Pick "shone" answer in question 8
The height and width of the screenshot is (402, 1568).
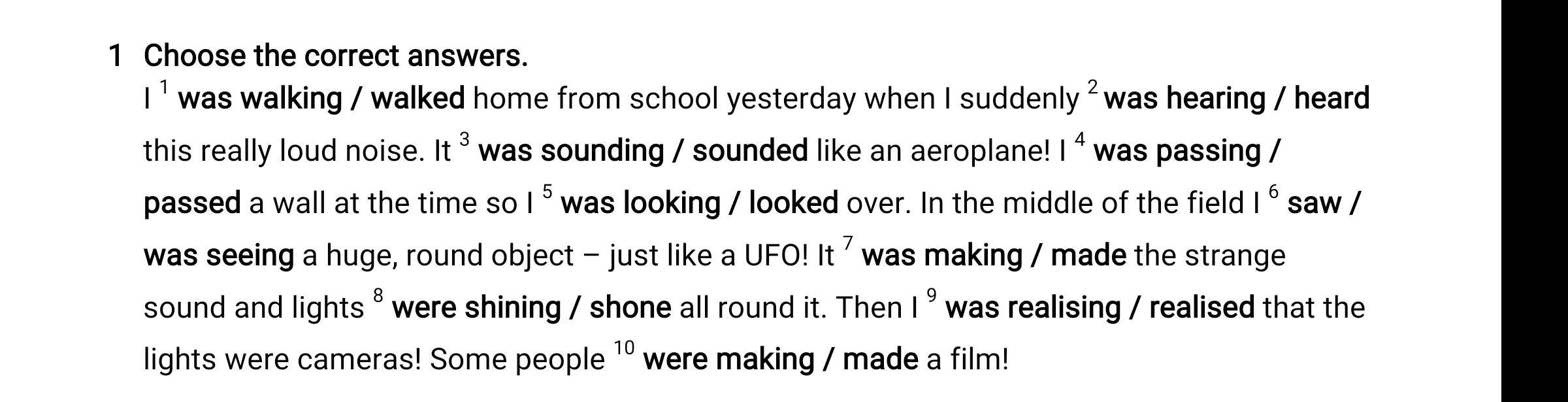click(630, 307)
